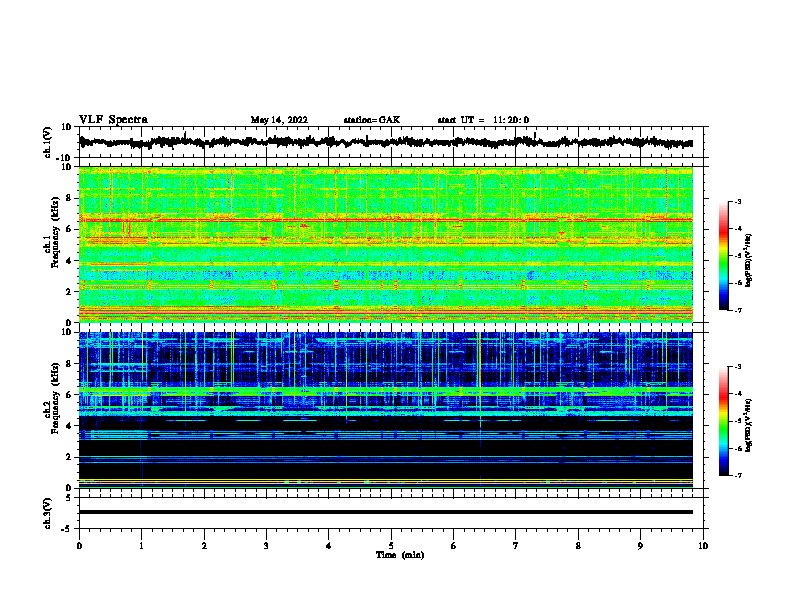Click time axis tick label "2"

tap(204, 546)
